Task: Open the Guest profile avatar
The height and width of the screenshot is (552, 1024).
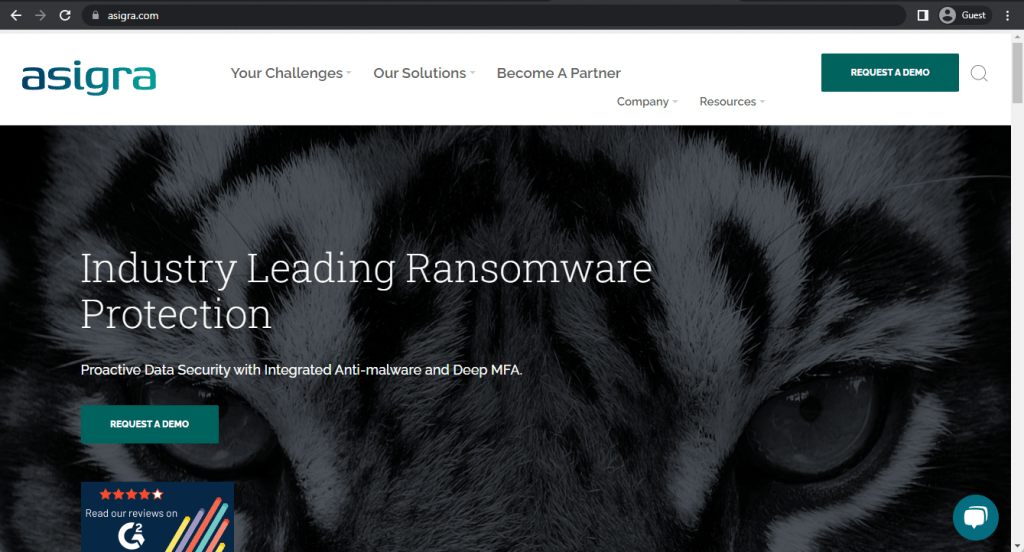Action: click(x=947, y=15)
